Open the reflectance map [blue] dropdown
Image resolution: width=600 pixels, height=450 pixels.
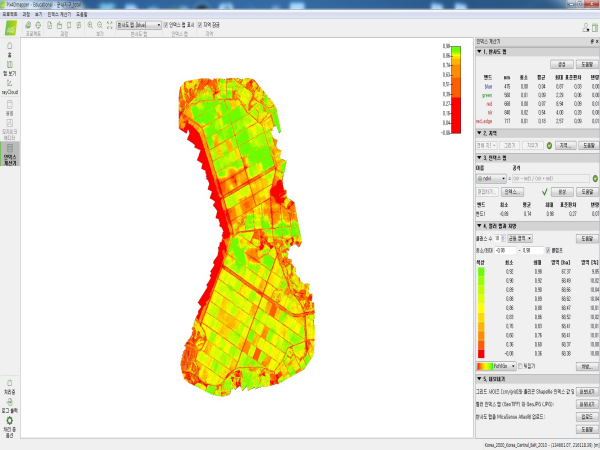pos(139,25)
